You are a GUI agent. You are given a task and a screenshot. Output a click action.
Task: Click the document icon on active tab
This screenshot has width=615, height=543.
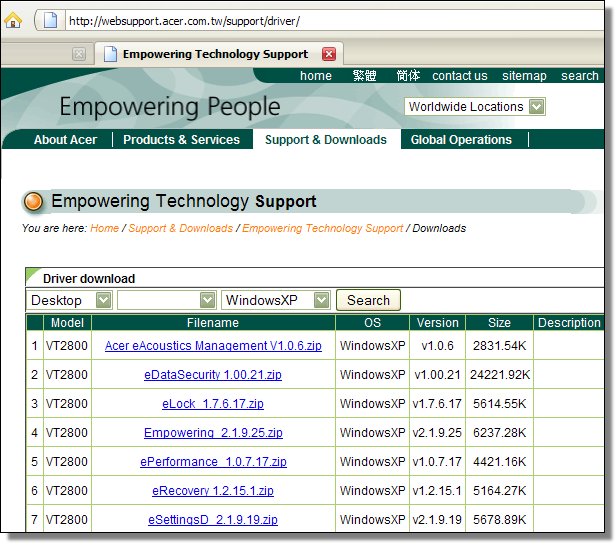pyautogui.click(x=110, y=54)
